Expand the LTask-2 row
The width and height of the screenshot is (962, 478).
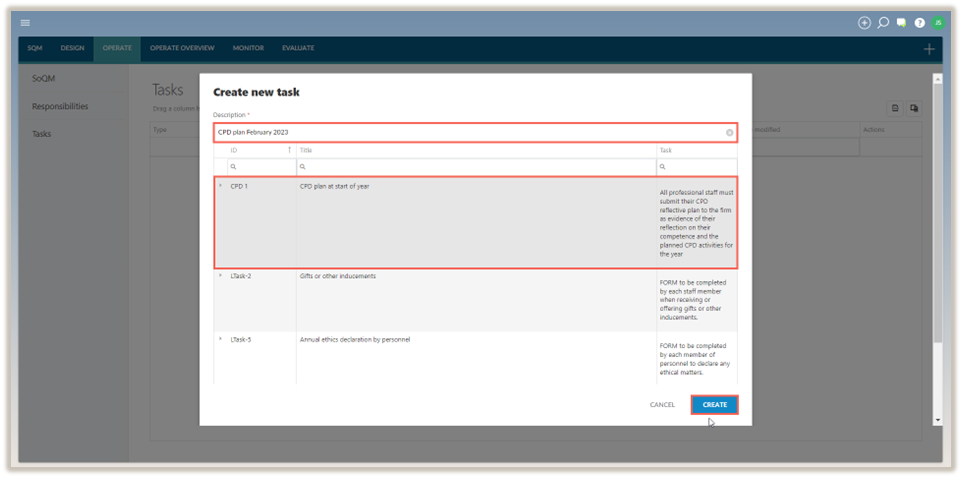pos(220,276)
